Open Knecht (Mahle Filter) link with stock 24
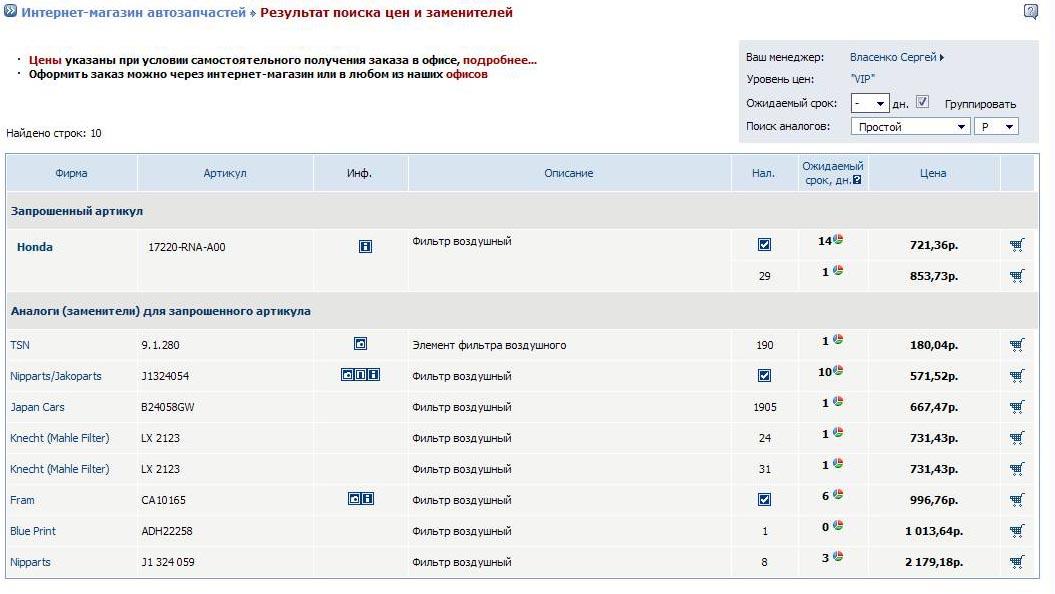 pyautogui.click(x=60, y=438)
